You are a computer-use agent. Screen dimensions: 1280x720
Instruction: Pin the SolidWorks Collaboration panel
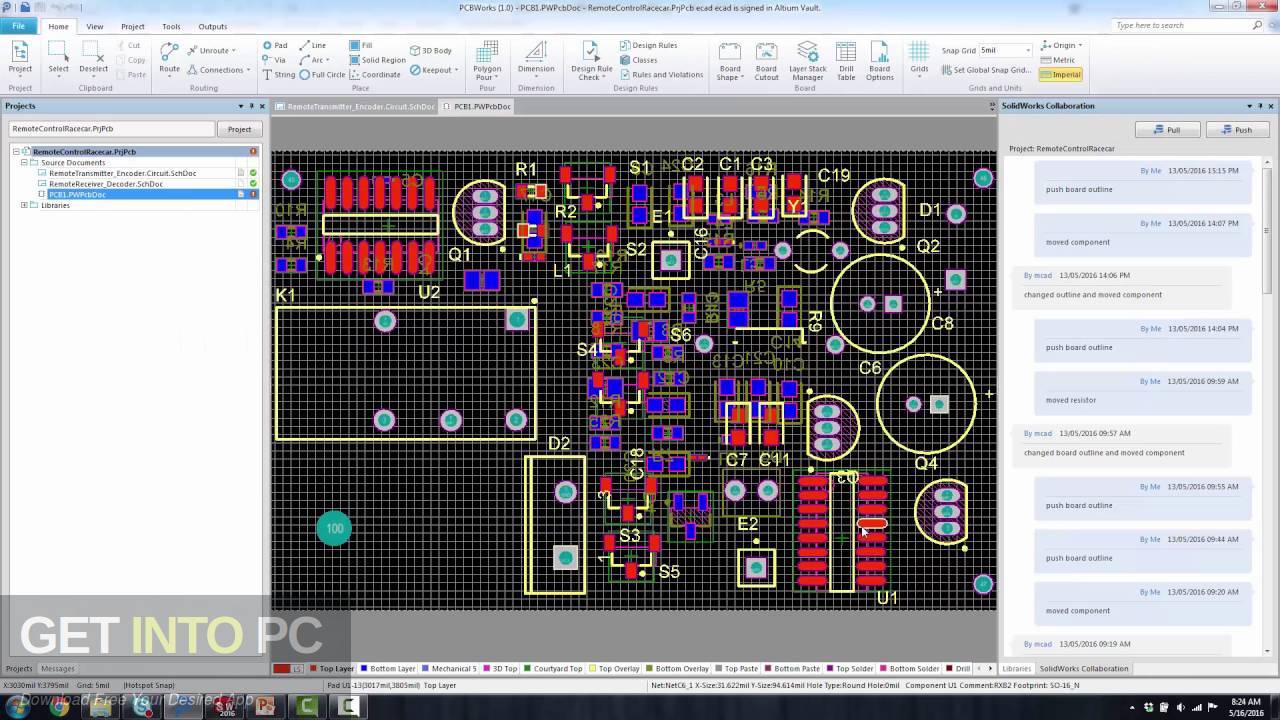[1259, 106]
